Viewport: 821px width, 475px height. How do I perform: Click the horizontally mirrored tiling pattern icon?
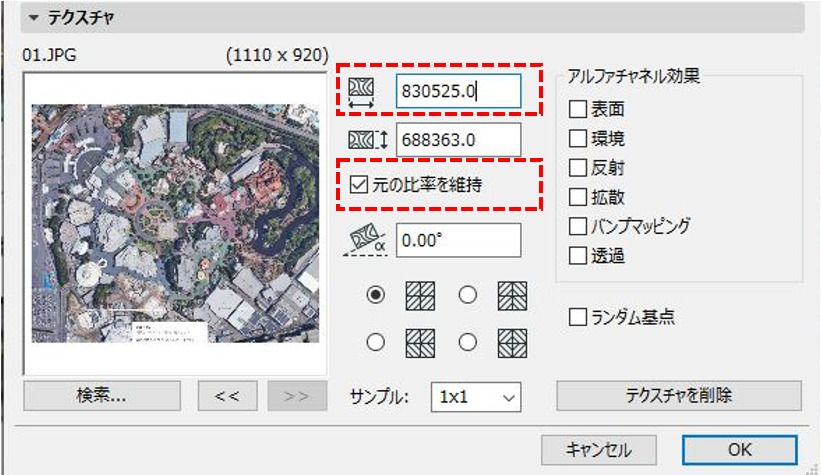(x=512, y=296)
